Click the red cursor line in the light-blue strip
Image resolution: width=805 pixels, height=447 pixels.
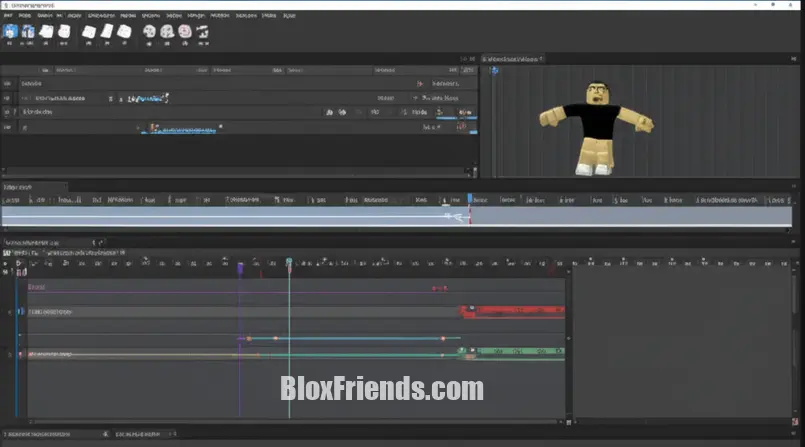point(470,216)
